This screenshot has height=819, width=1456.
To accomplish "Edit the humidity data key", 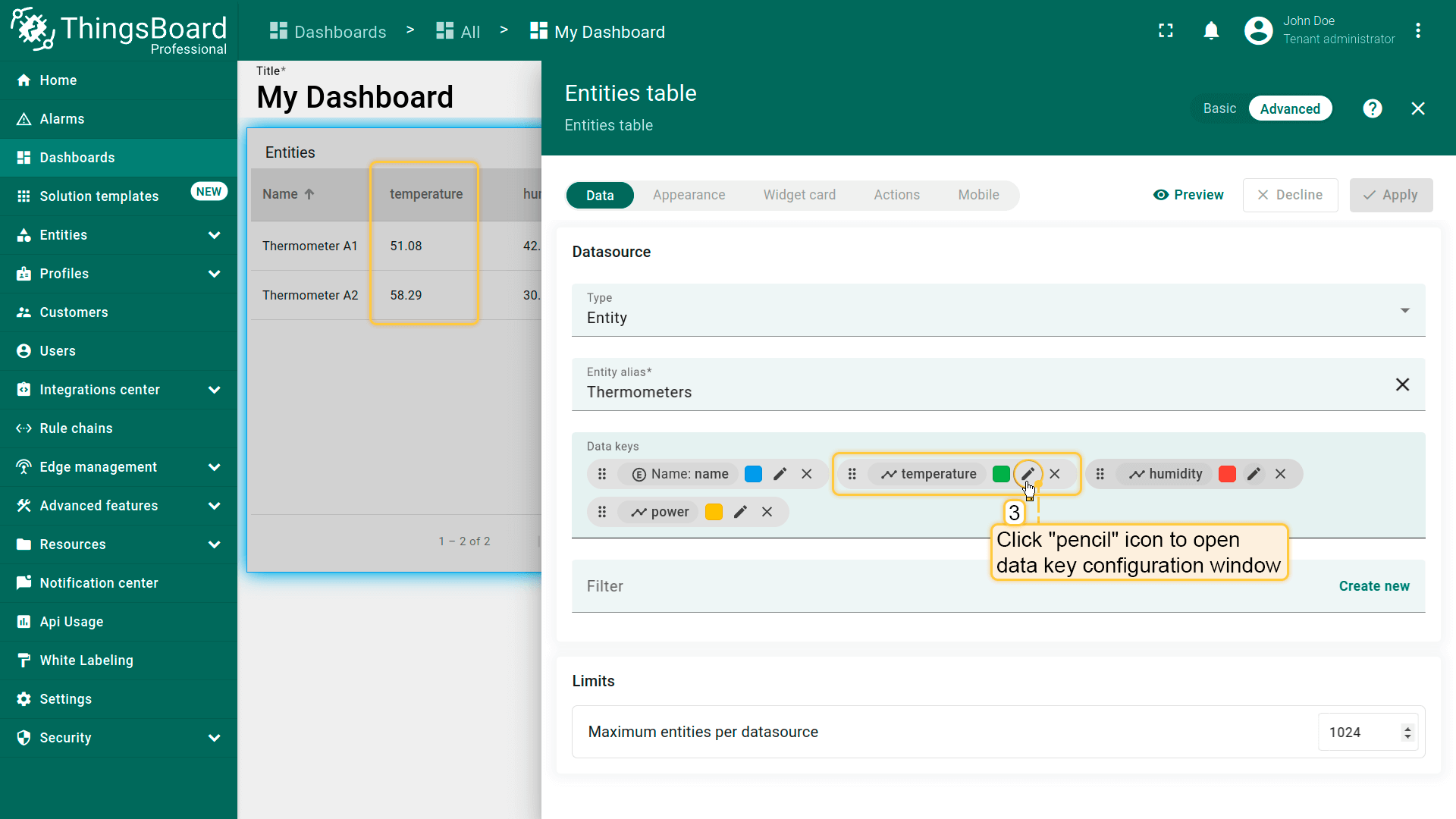I will 1254,474.
